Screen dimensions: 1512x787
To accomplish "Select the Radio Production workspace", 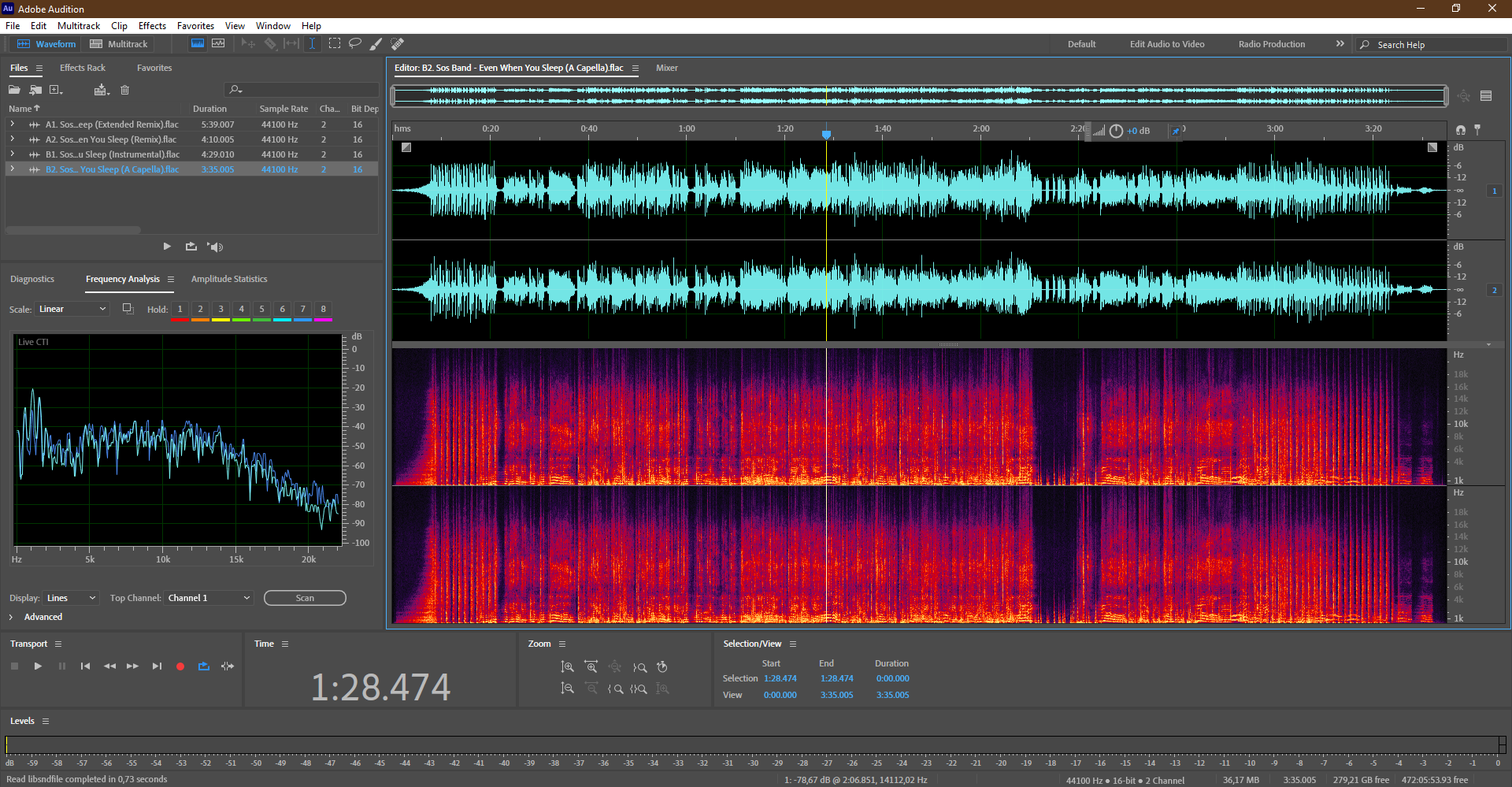I will coord(1271,44).
